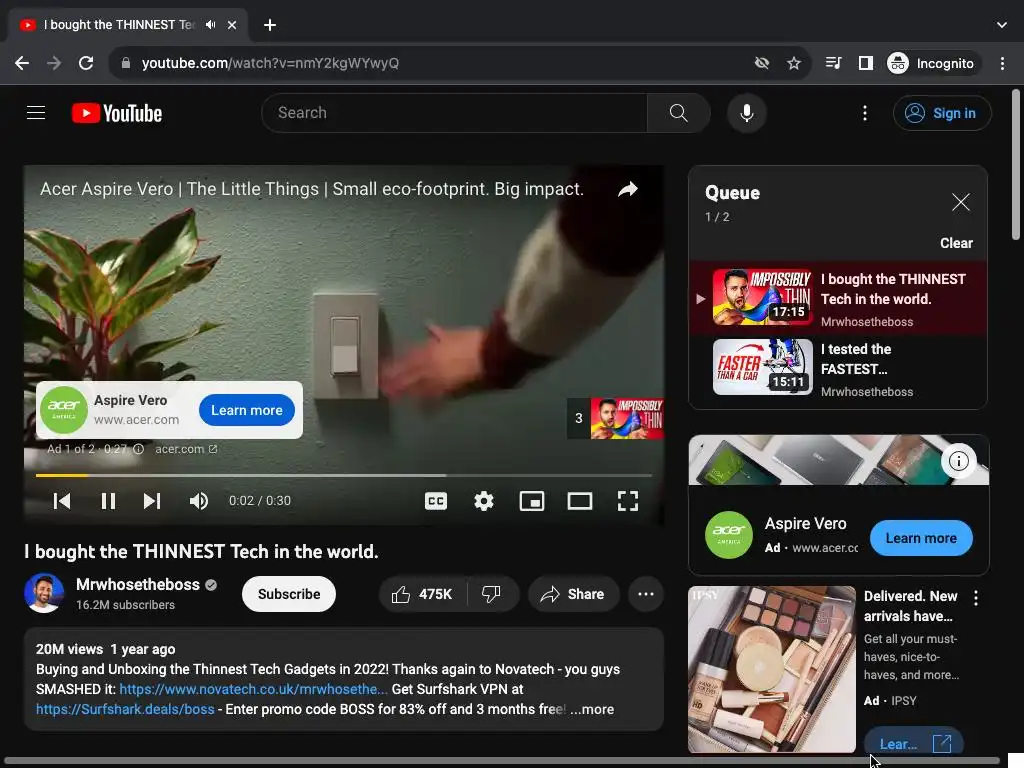Viewport: 1024px width, 768px height.
Task: Open the Acer logo in sidebar ad
Action: (729, 535)
